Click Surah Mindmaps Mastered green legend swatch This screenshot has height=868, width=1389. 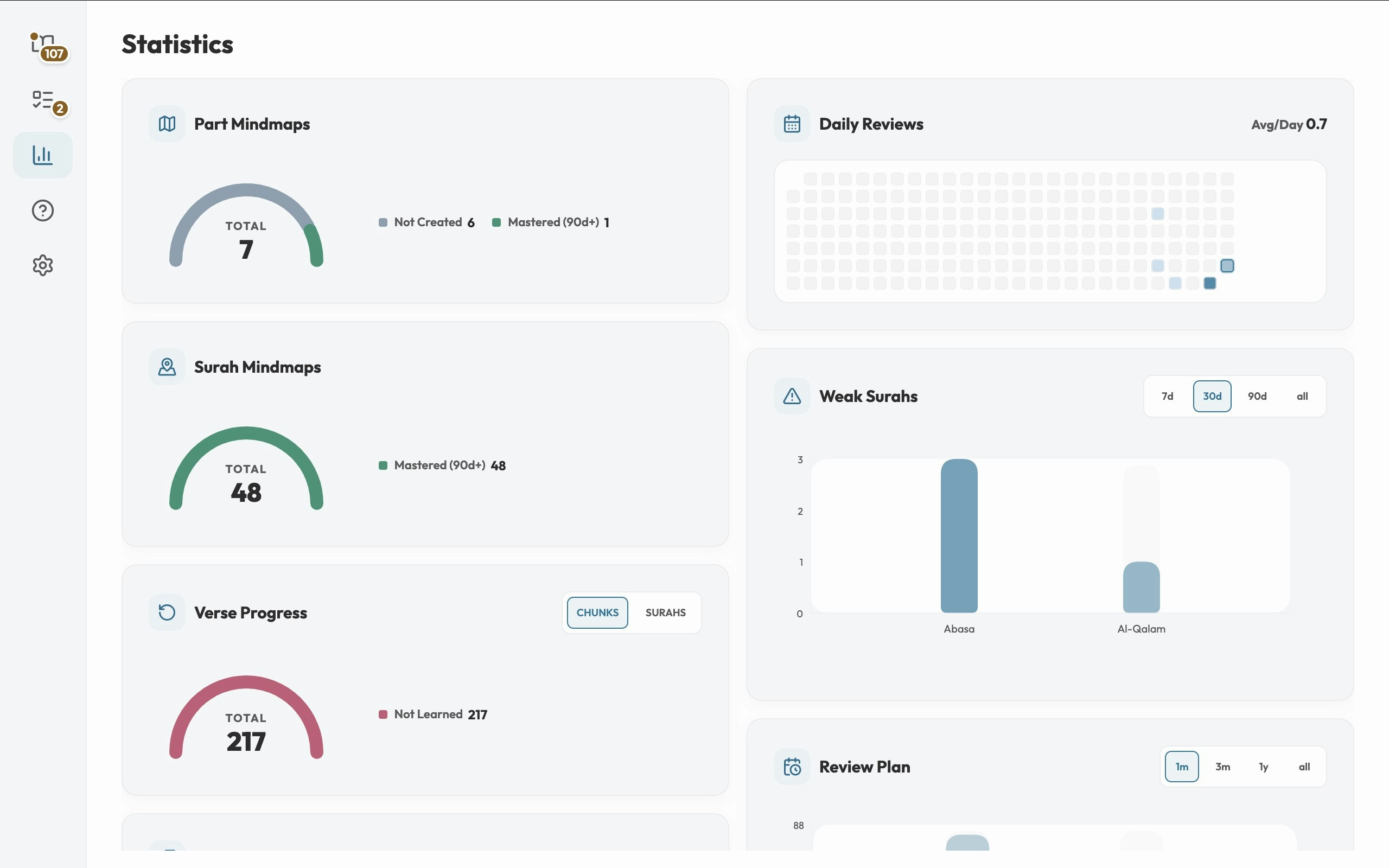coord(383,465)
